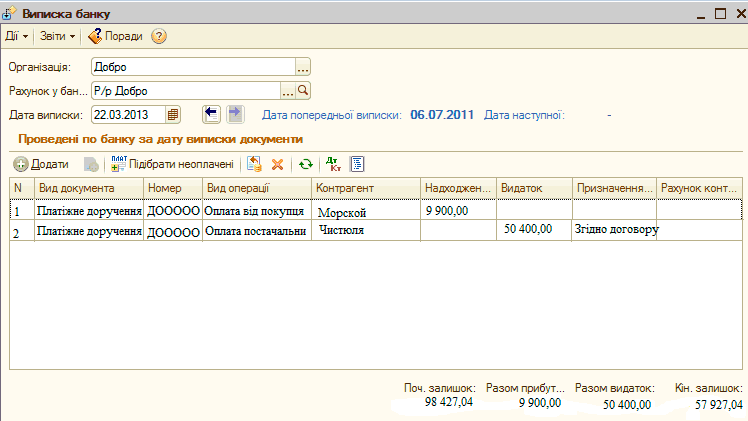Screen dimensions: 748x421
Task: Open the Організація selection ellipsis button
Action: tap(303, 67)
